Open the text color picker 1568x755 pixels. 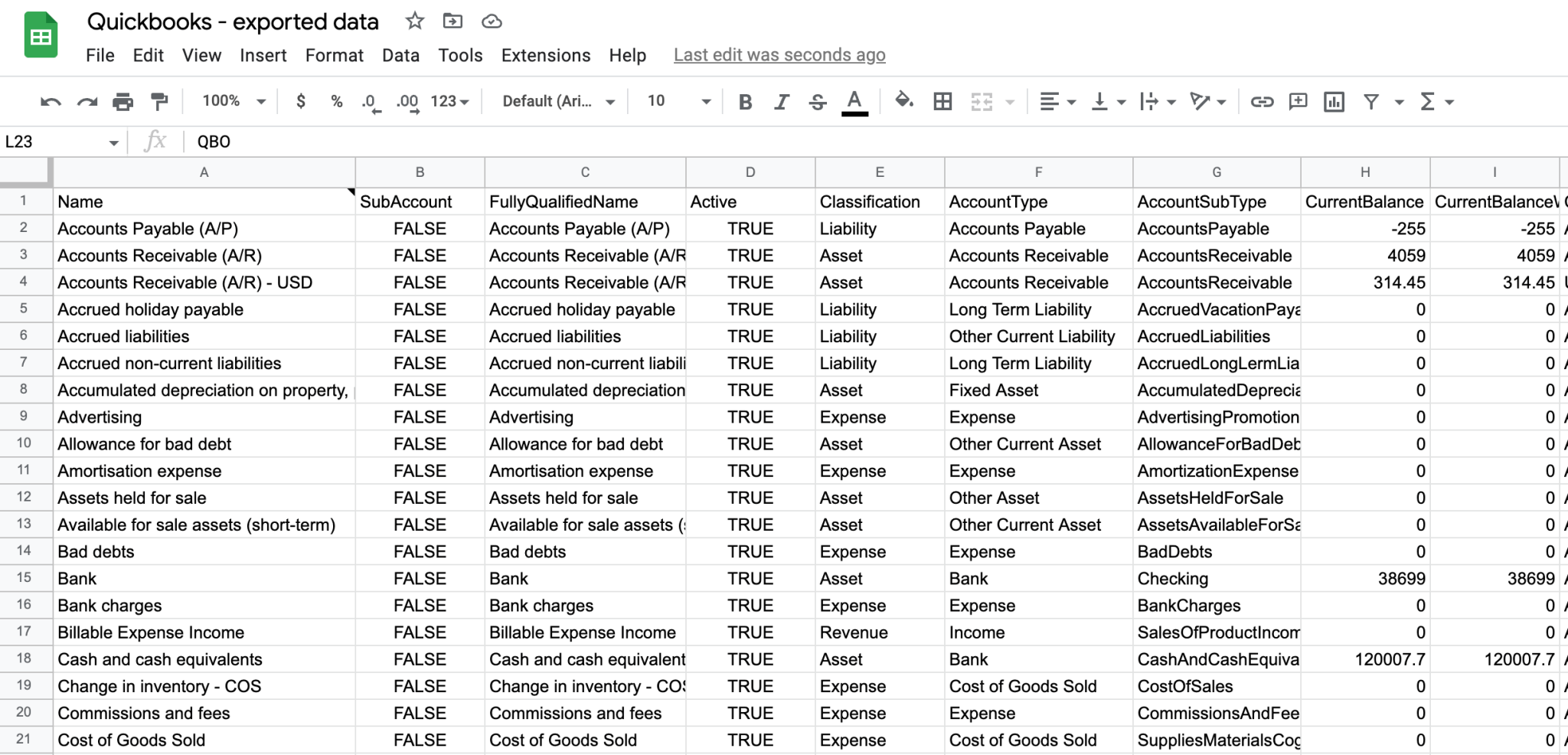(855, 100)
